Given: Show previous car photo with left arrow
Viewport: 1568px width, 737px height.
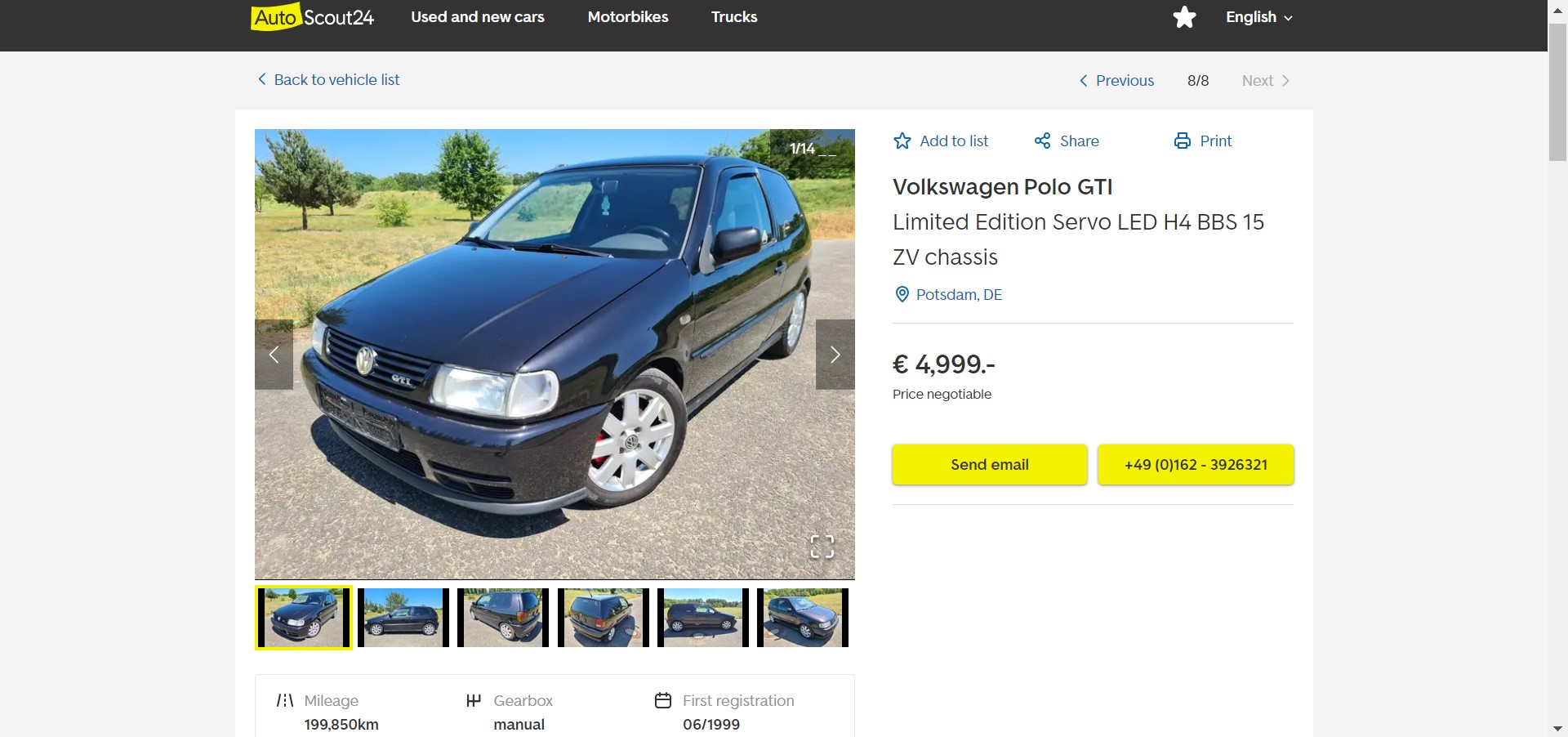Looking at the screenshot, I should 274,355.
